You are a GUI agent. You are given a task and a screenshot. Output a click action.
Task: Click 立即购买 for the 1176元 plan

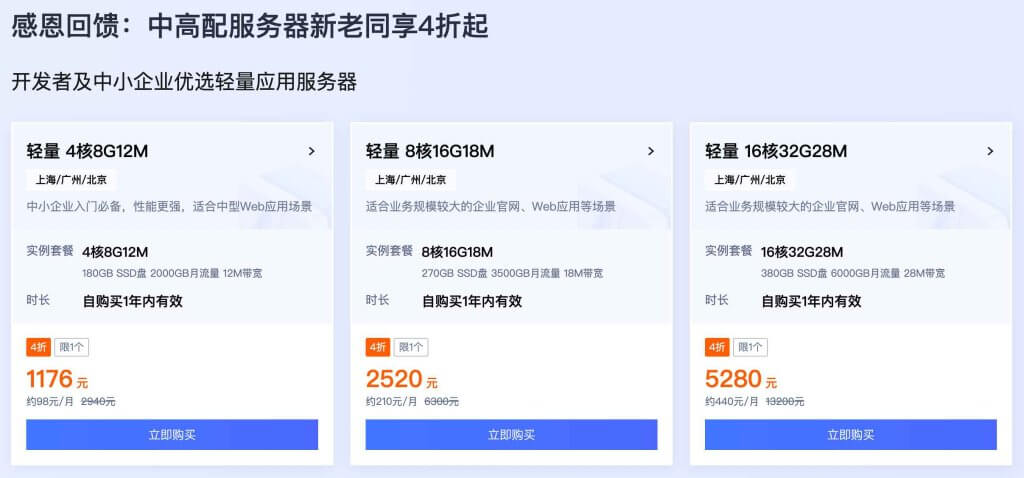(x=172, y=435)
